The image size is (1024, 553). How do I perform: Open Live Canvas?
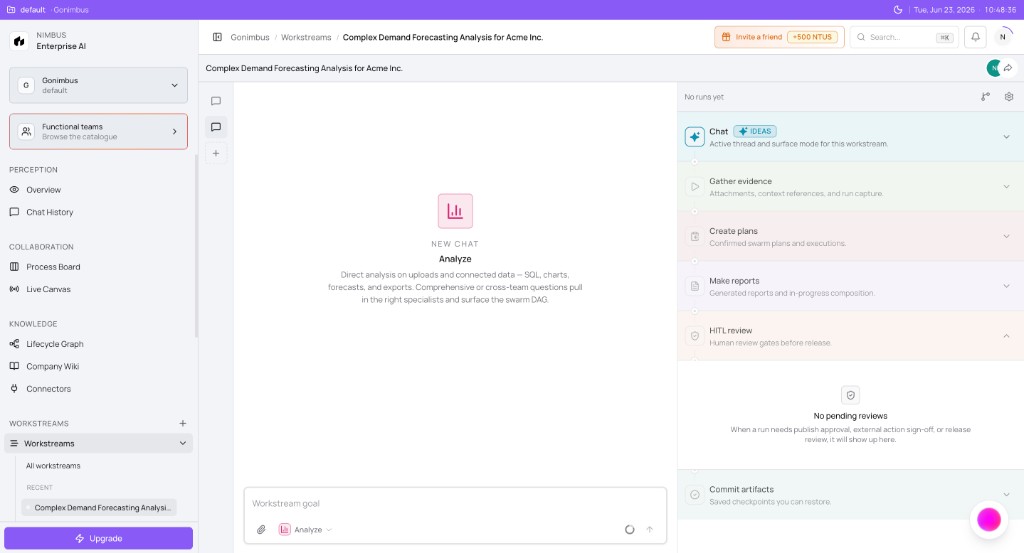coord(48,289)
